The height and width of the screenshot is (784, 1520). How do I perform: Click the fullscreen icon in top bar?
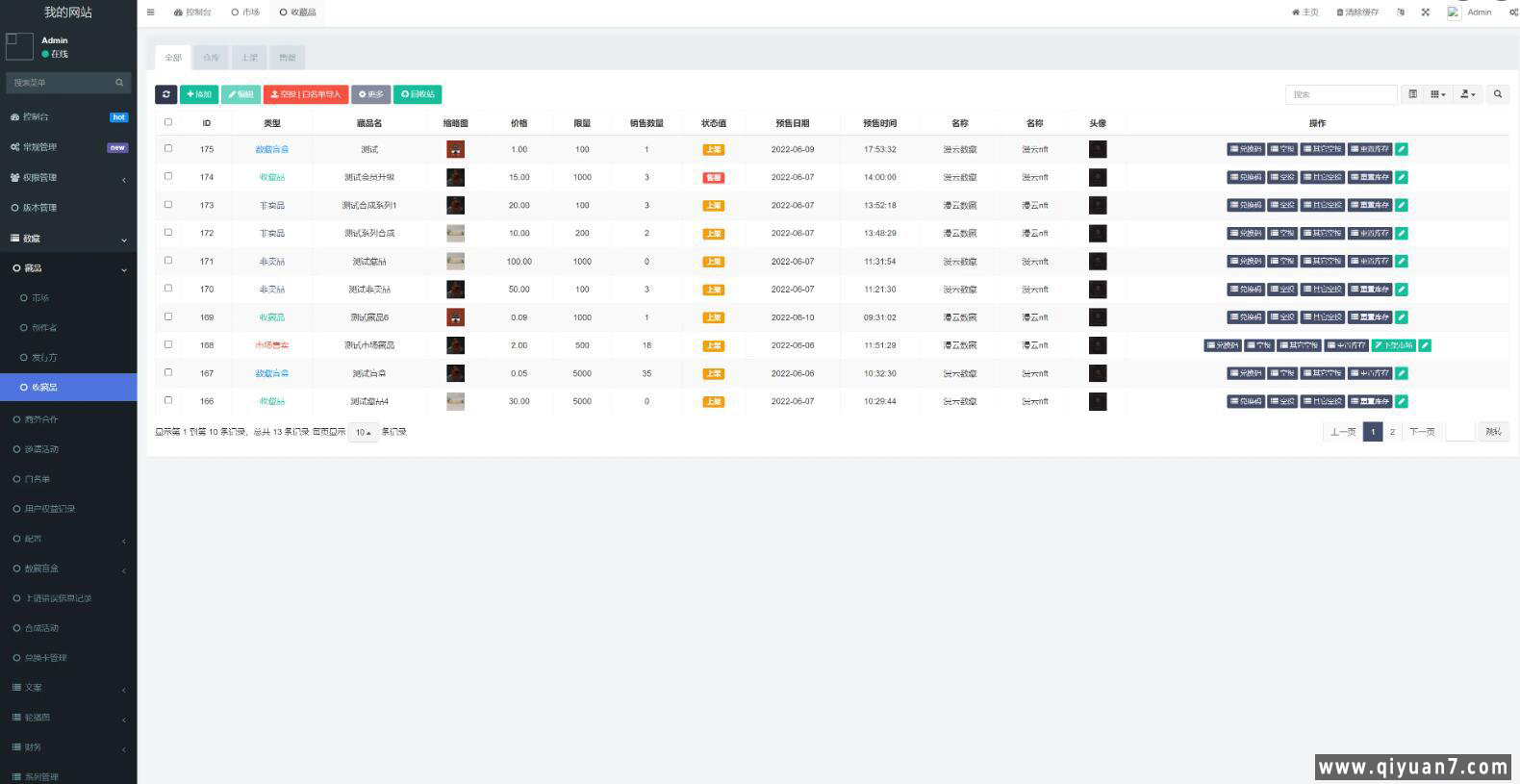pyautogui.click(x=1426, y=13)
